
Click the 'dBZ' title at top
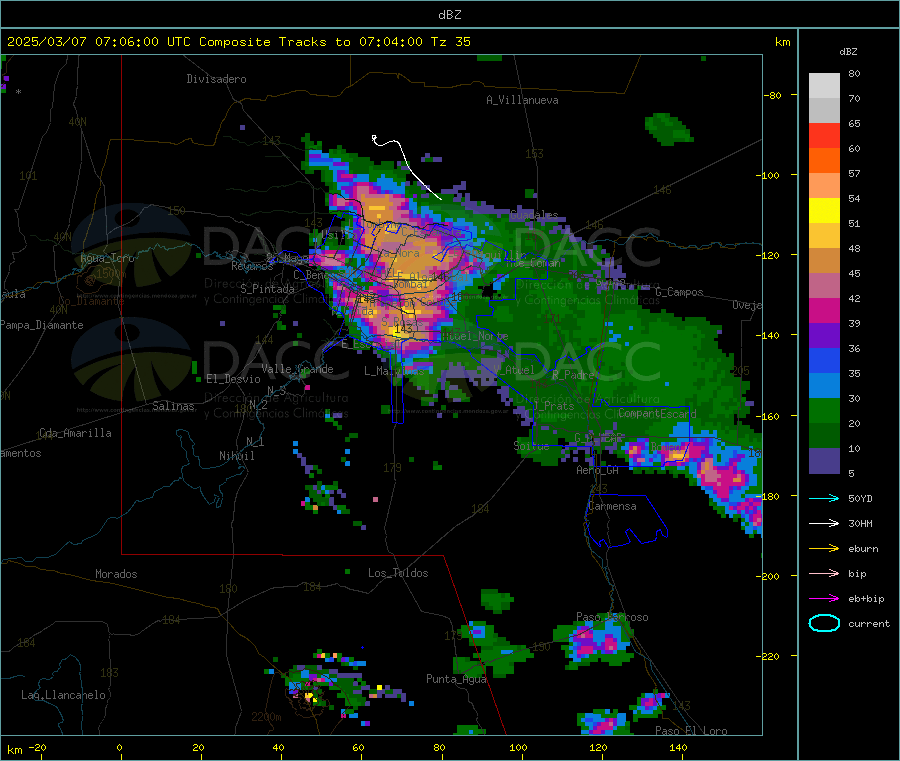(x=449, y=15)
